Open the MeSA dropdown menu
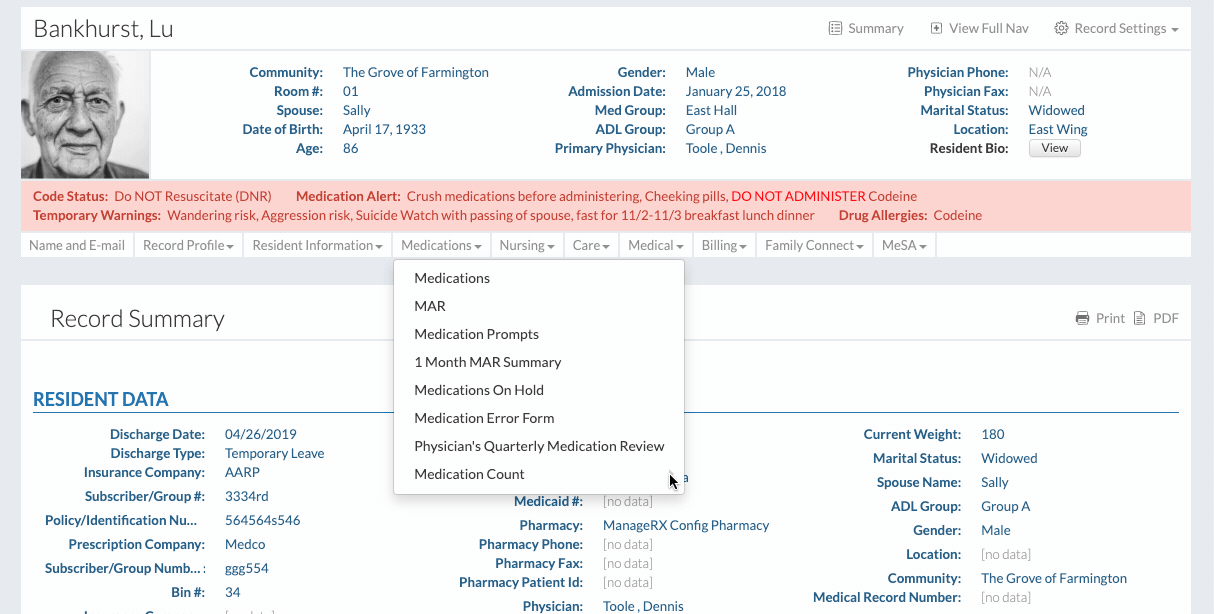Image resolution: width=1214 pixels, height=614 pixels. pos(904,246)
